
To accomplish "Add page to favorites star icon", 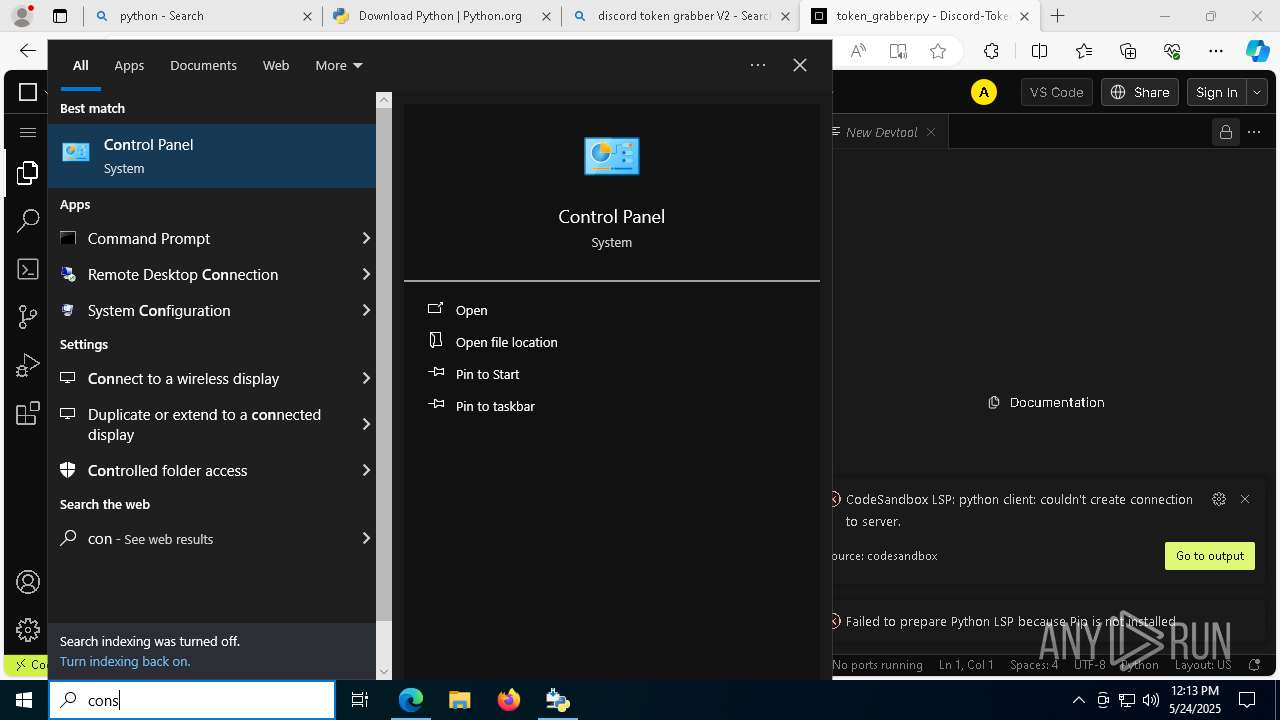I will 938,51.
